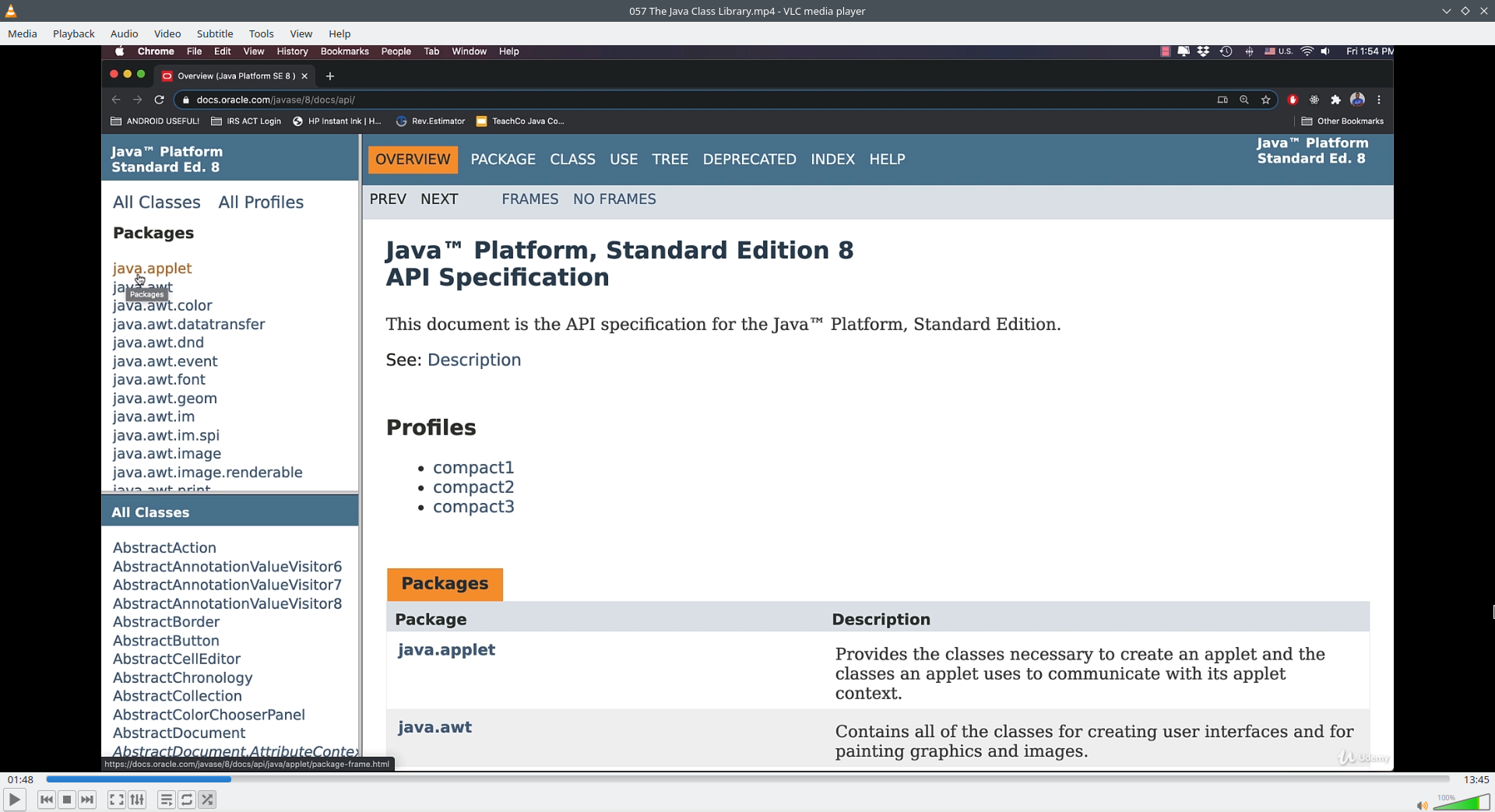Viewport: 1495px width, 812px height.
Task: Toggle fullscreen video mode
Action: pyautogui.click(x=116, y=800)
